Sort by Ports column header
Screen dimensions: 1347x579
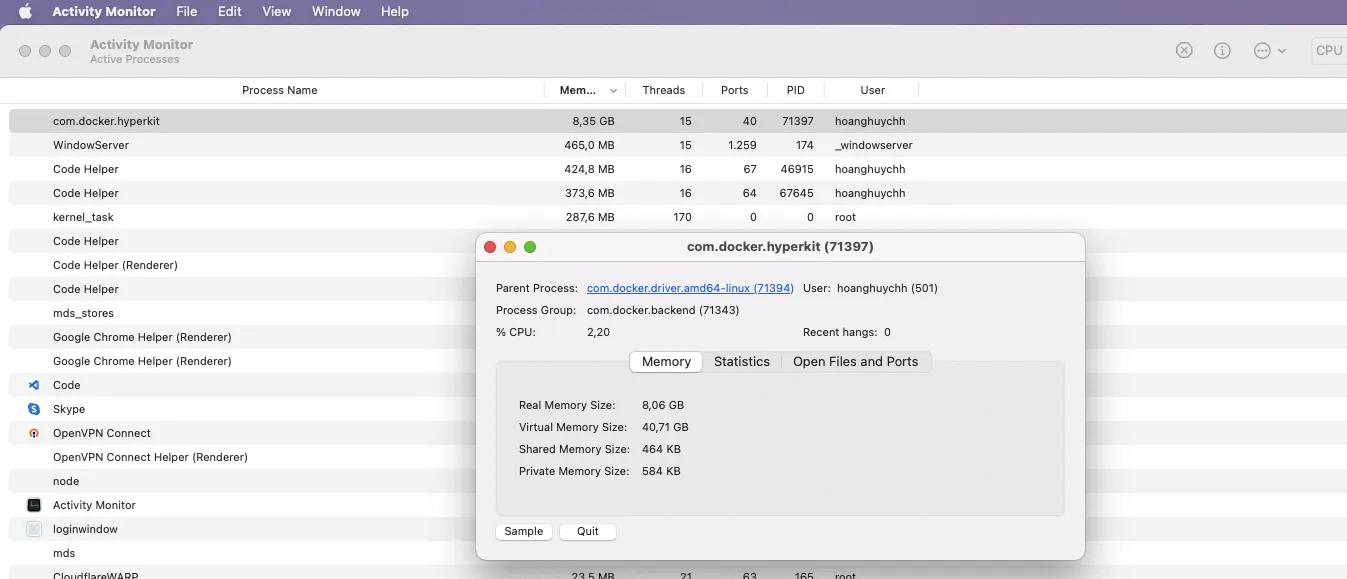(735, 90)
